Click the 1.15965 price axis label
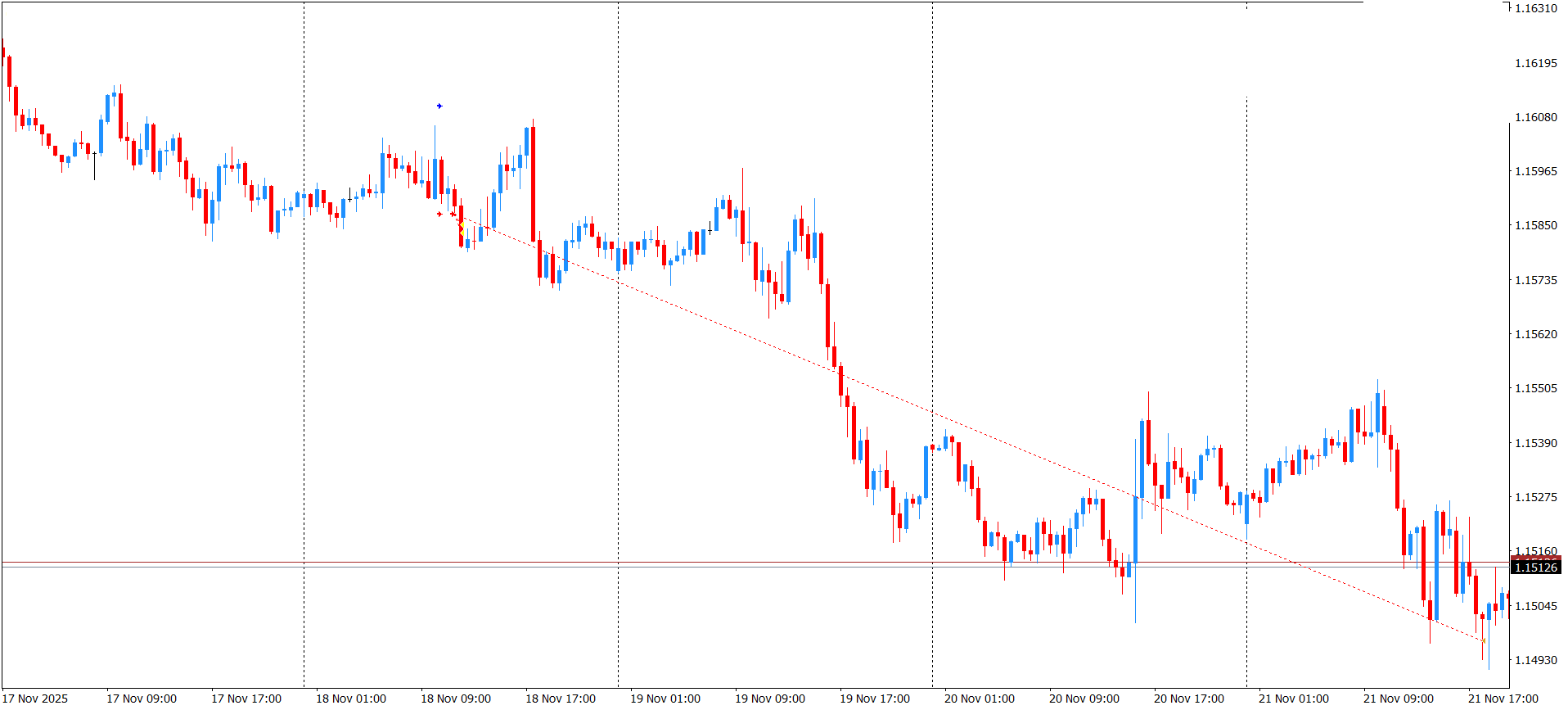 coord(1536,171)
